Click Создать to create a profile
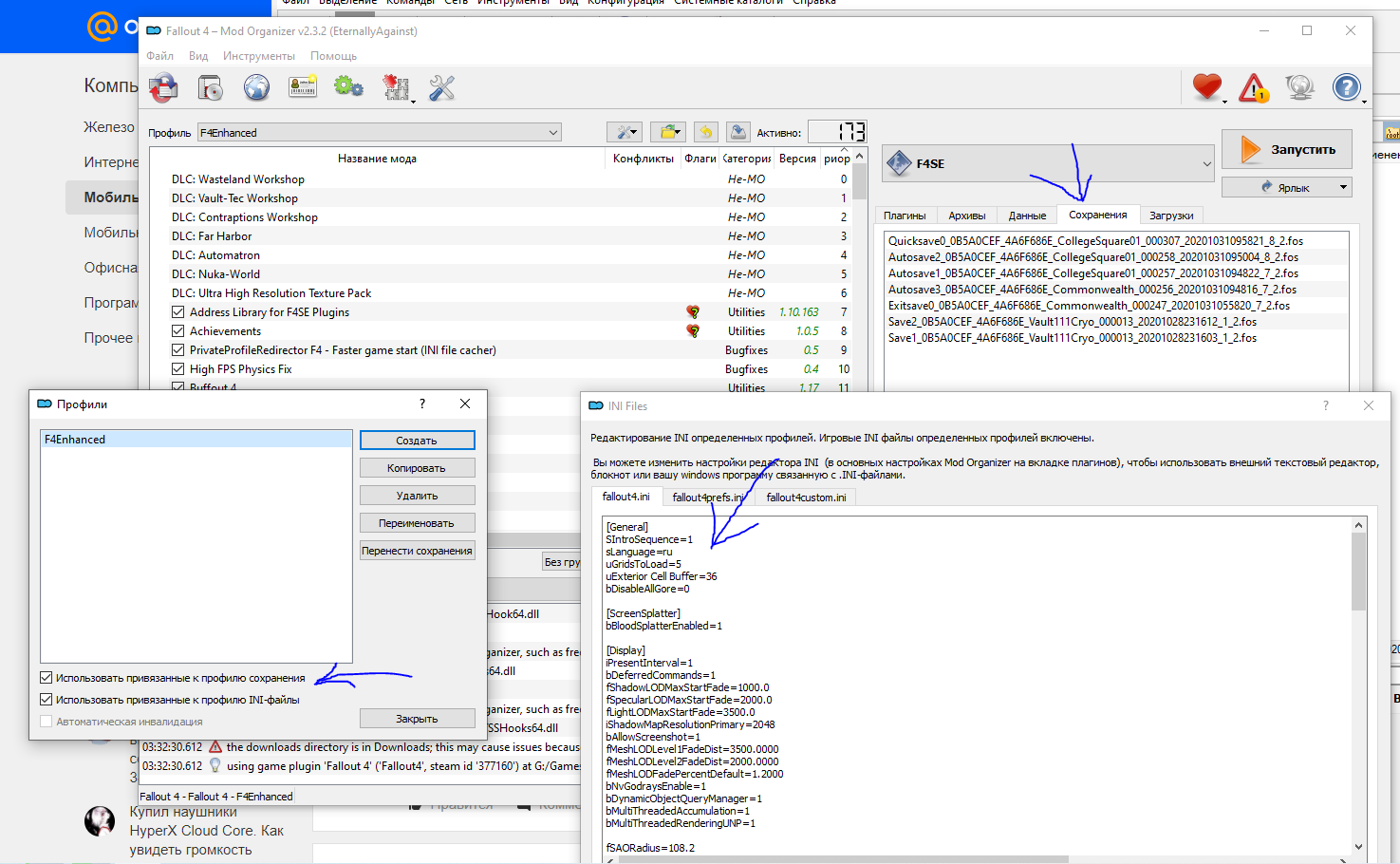This screenshot has height=864, width=1400. point(417,441)
